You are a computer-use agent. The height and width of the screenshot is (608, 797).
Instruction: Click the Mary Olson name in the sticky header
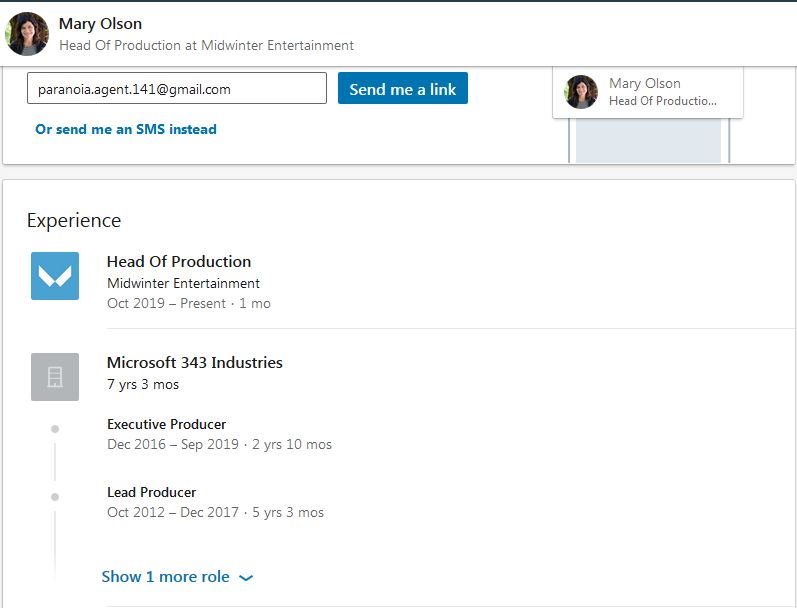pyautogui.click(x=100, y=23)
